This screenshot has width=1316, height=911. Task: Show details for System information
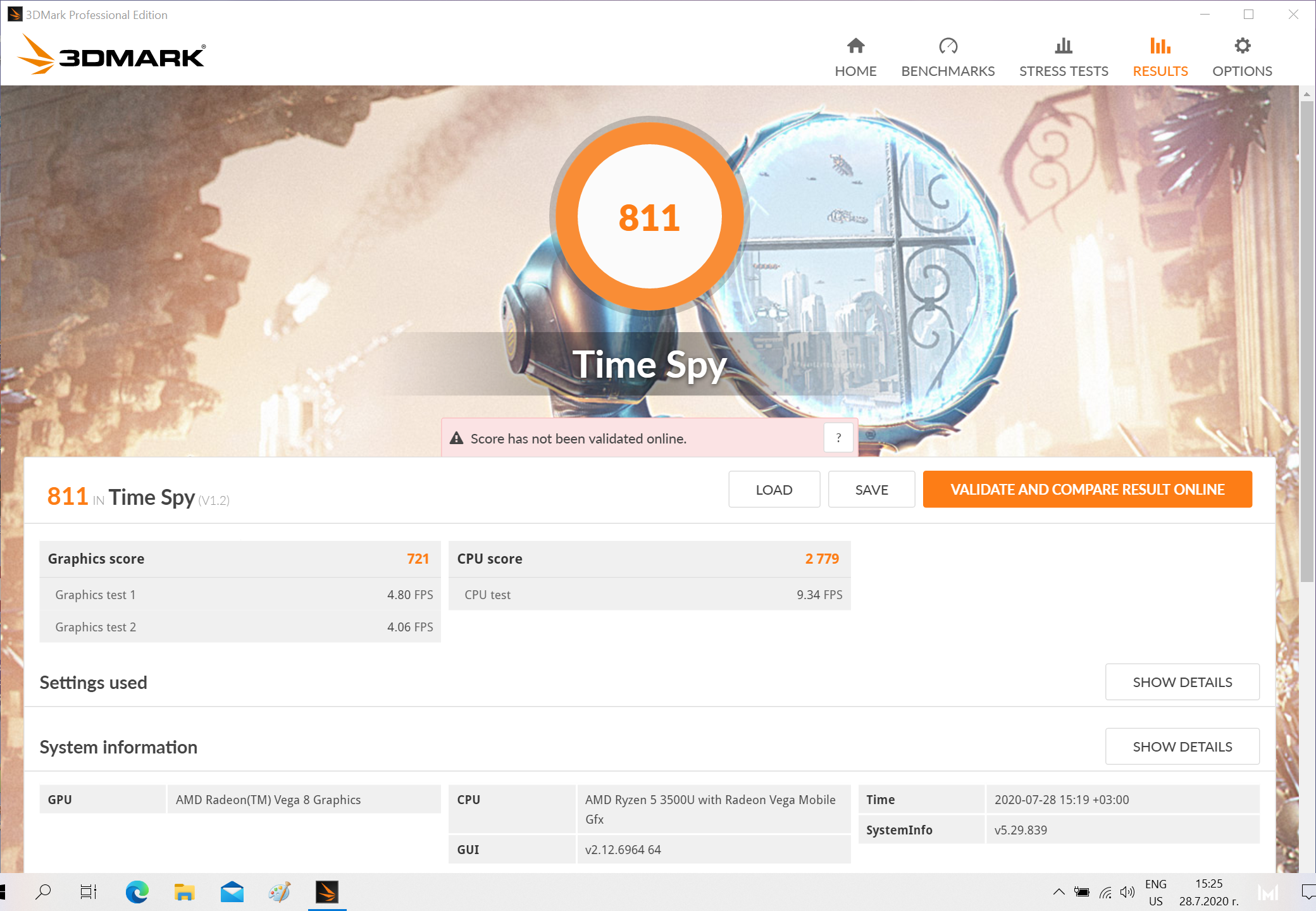point(1182,747)
